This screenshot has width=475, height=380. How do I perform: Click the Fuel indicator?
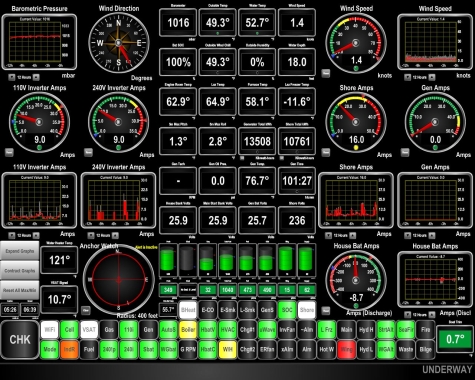(89, 350)
